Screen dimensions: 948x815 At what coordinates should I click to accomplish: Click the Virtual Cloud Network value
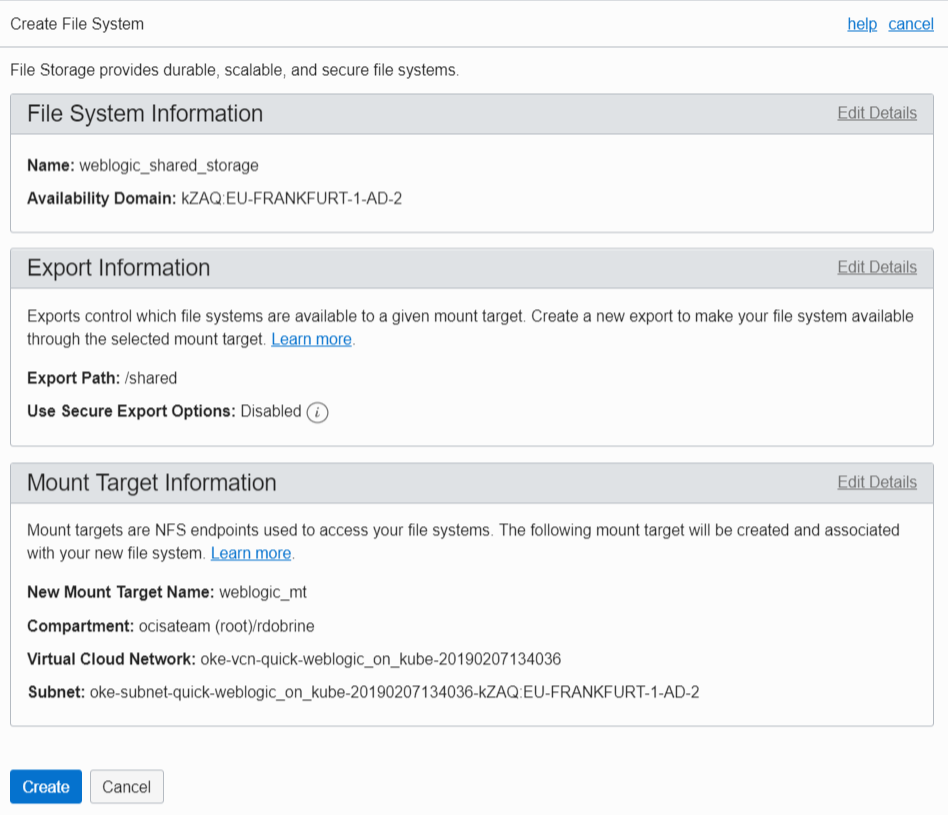381,659
